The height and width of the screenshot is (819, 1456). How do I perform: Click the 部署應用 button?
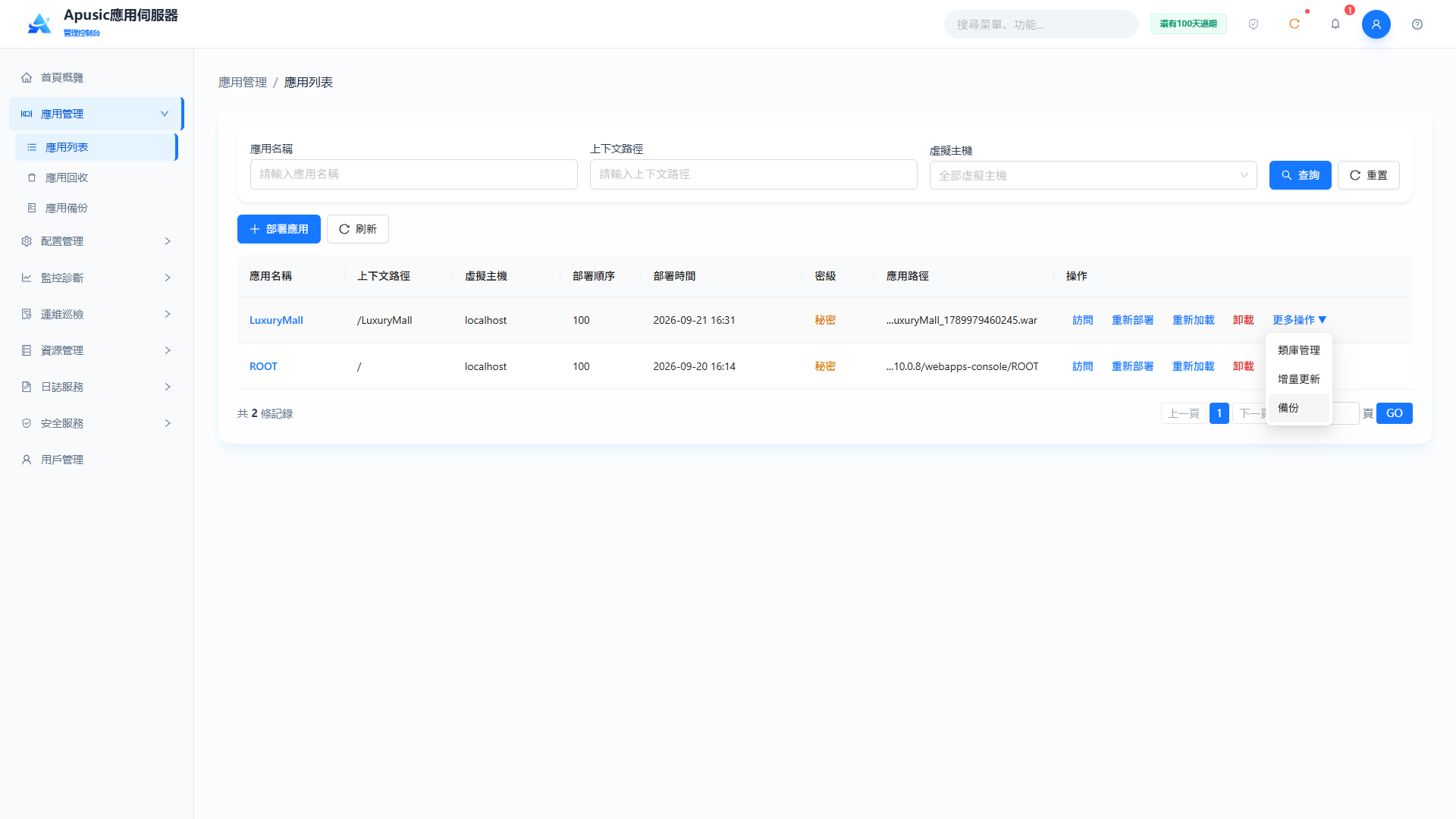[278, 229]
